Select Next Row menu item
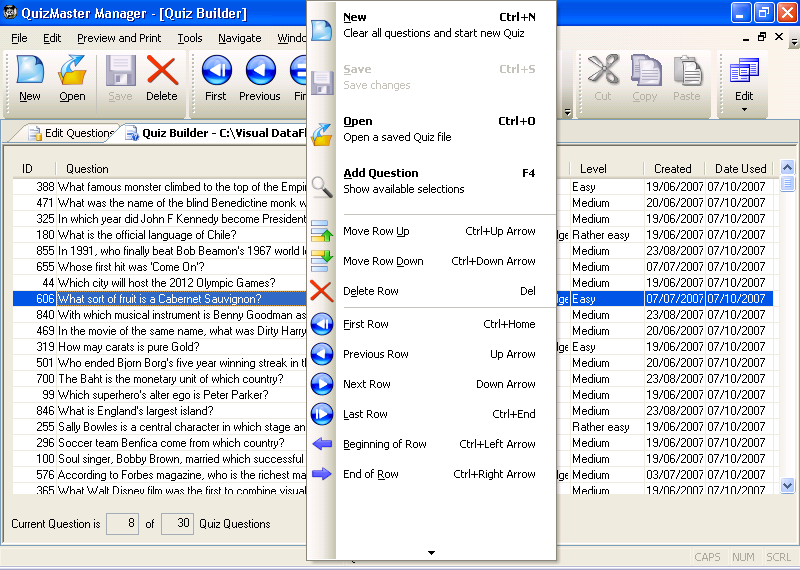 point(439,384)
